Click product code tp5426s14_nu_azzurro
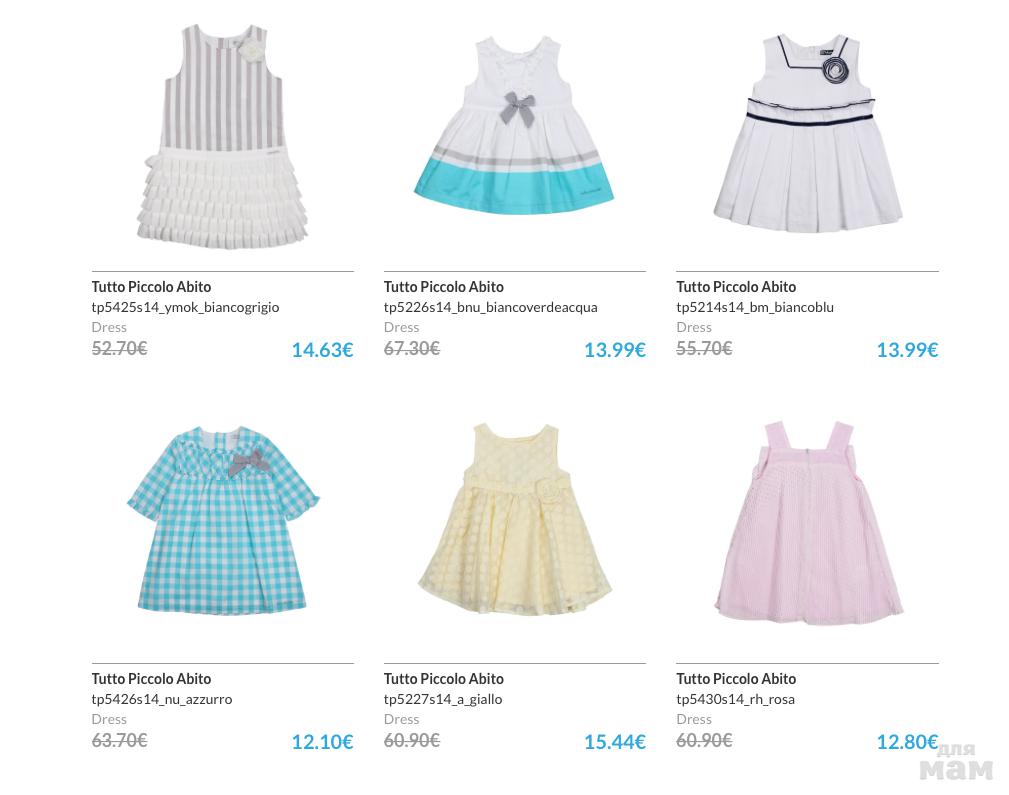The width and height of the screenshot is (1009, 795). (162, 699)
